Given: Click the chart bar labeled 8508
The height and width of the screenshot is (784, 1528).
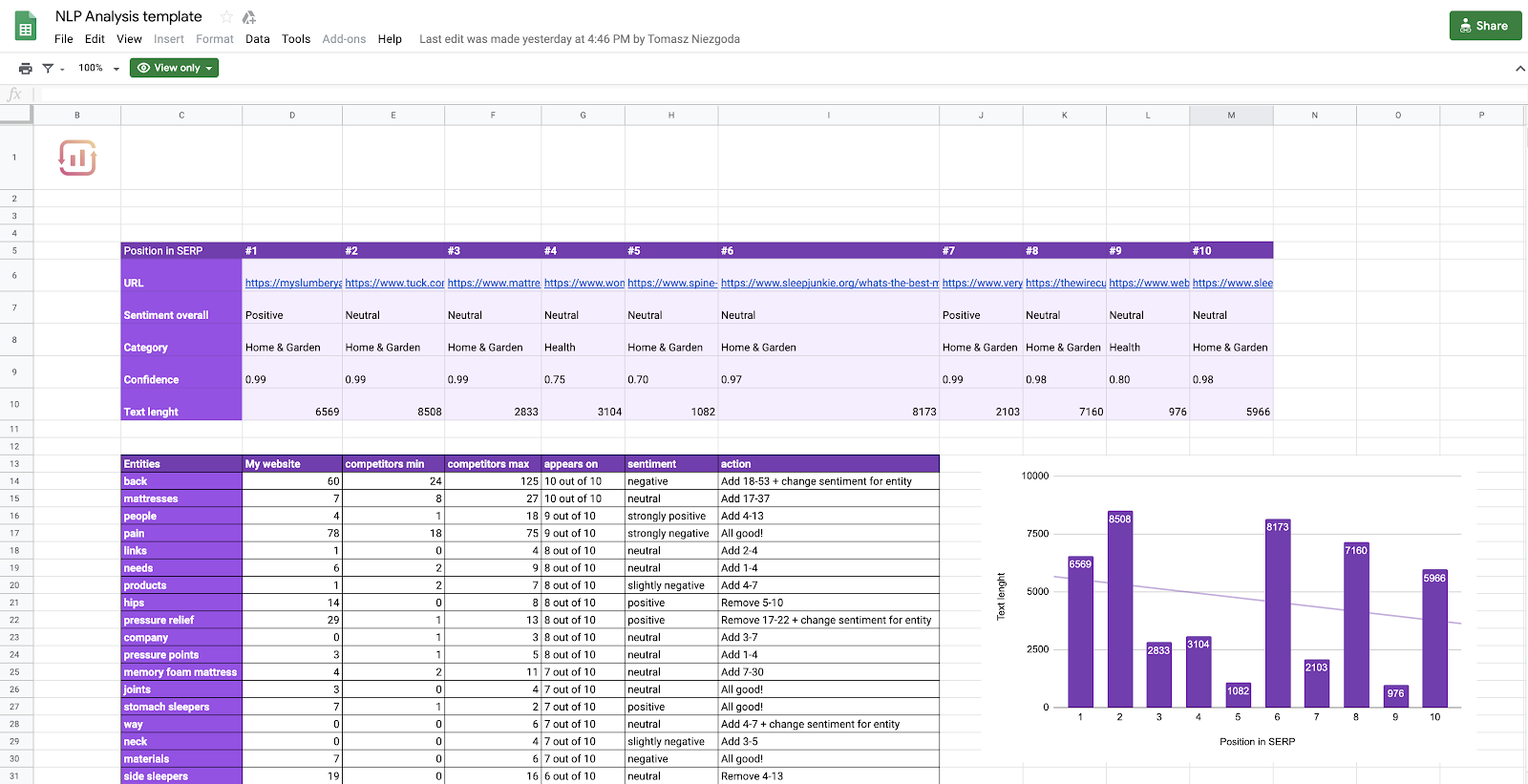Looking at the screenshot, I should (x=1119, y=609).
